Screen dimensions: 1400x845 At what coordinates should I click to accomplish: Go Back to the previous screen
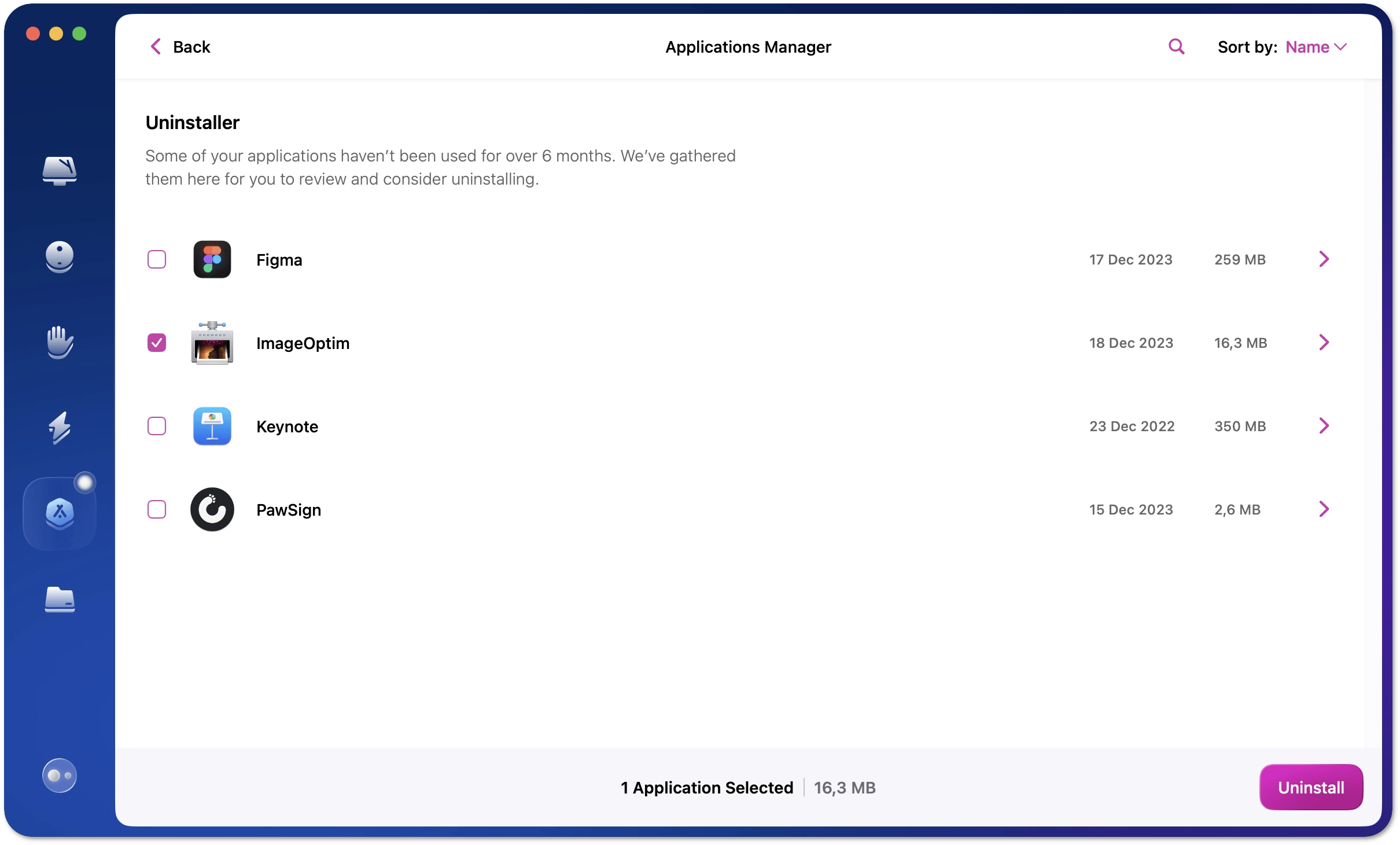click(180, 47)
